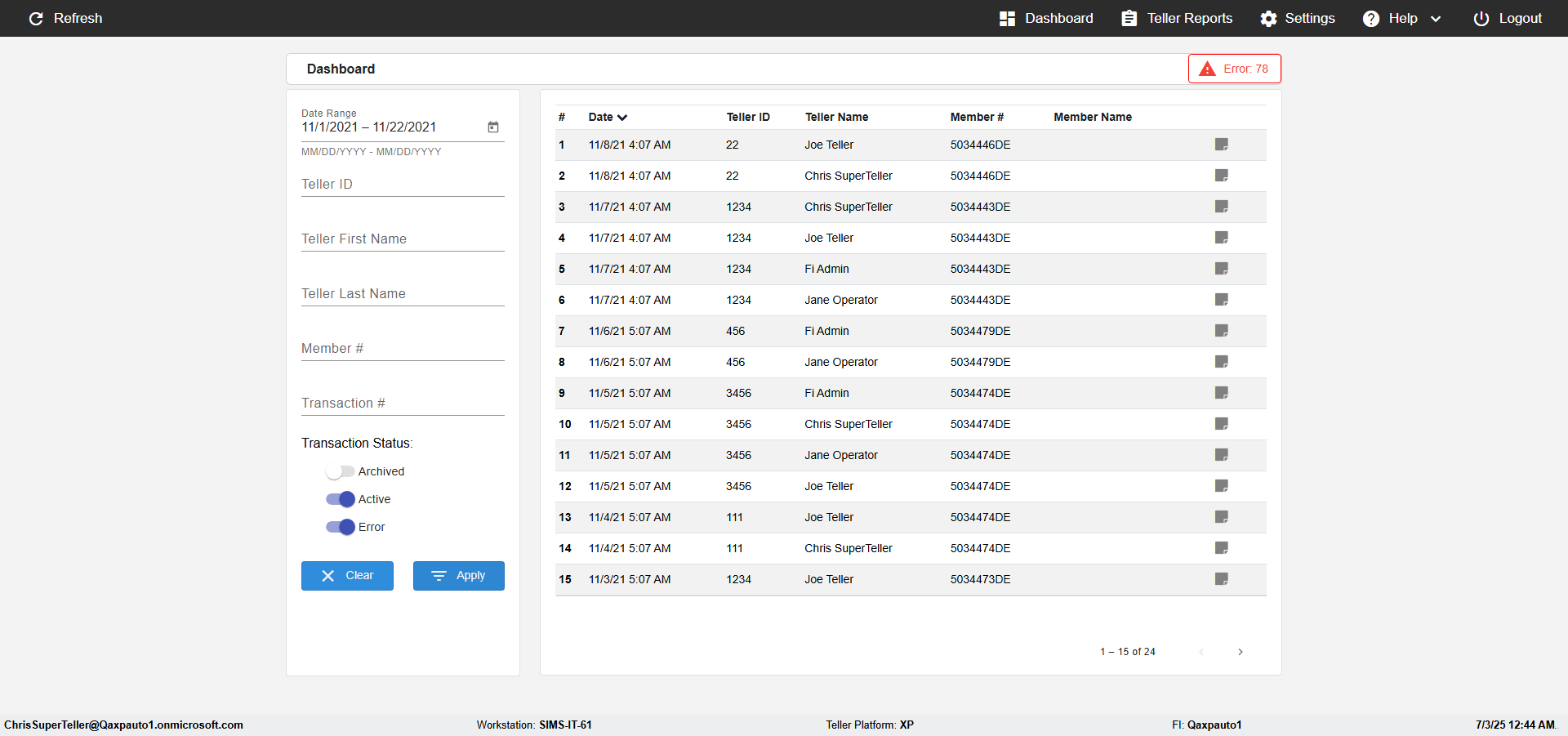
Task: Open note icon for row 3
Action: [1221, 207]
